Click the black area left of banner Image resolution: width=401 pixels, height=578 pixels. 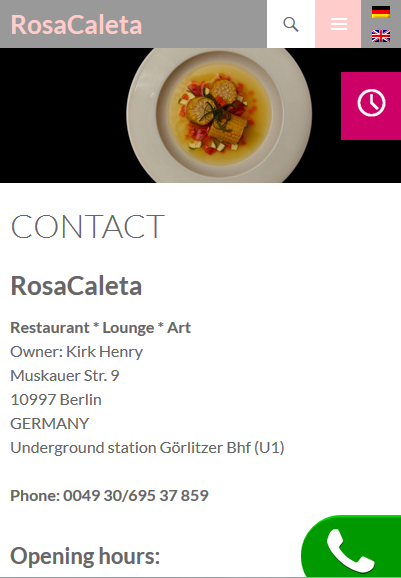[63, 115]
